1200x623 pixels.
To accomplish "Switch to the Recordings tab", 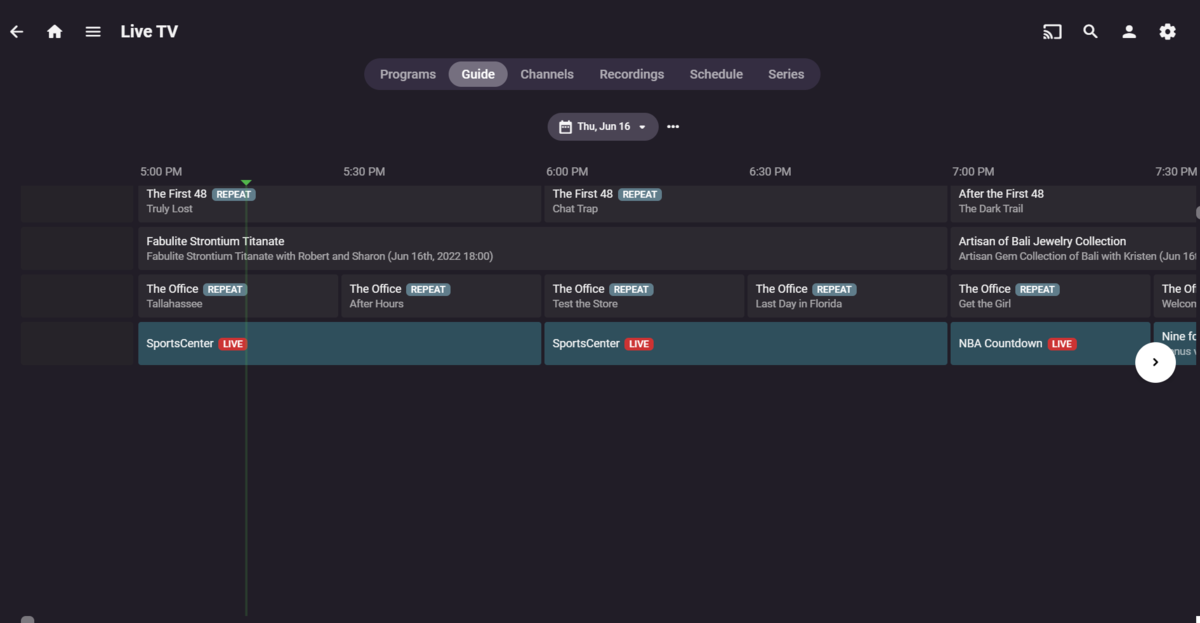I will point(632,74).
